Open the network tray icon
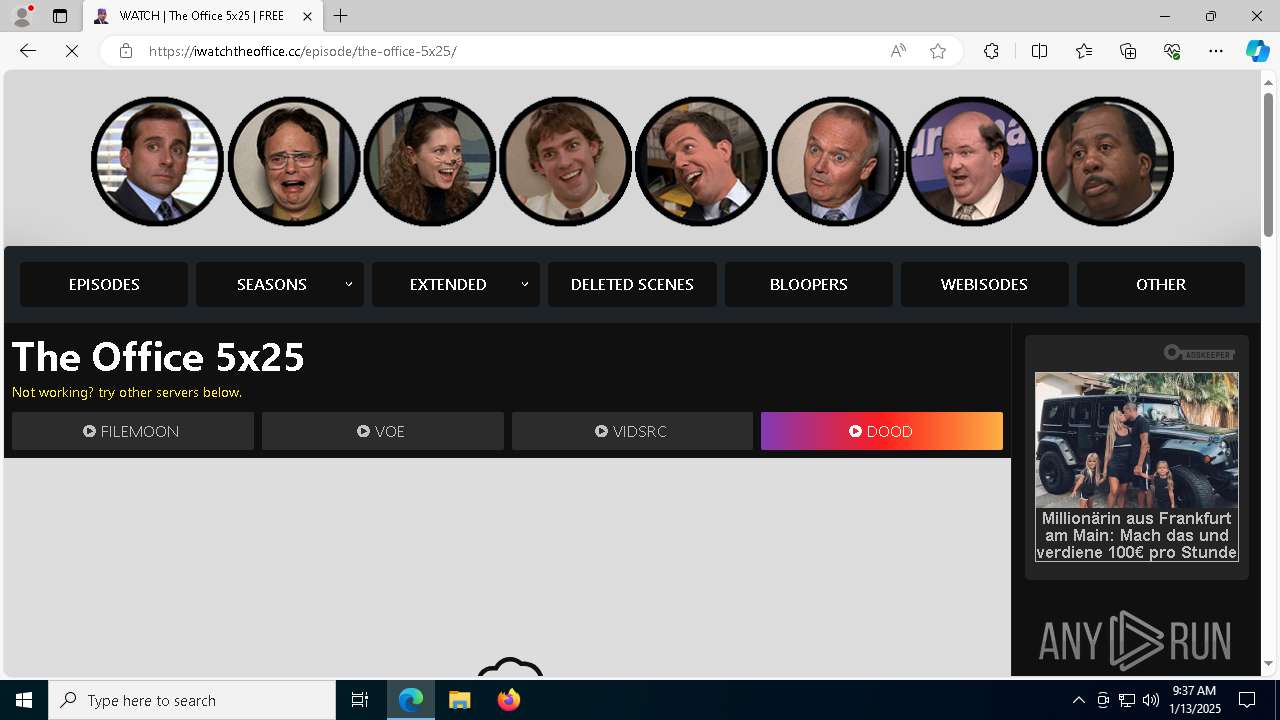Screen dimensions: 1280x720 click(1127, 700)
